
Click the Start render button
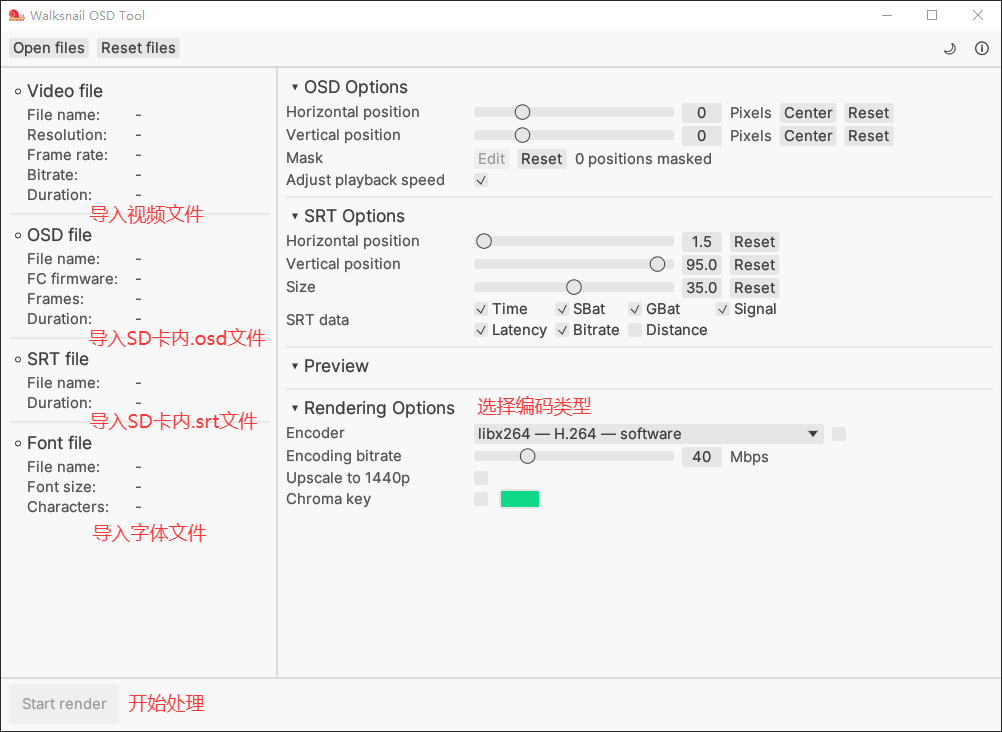[64, 704]
